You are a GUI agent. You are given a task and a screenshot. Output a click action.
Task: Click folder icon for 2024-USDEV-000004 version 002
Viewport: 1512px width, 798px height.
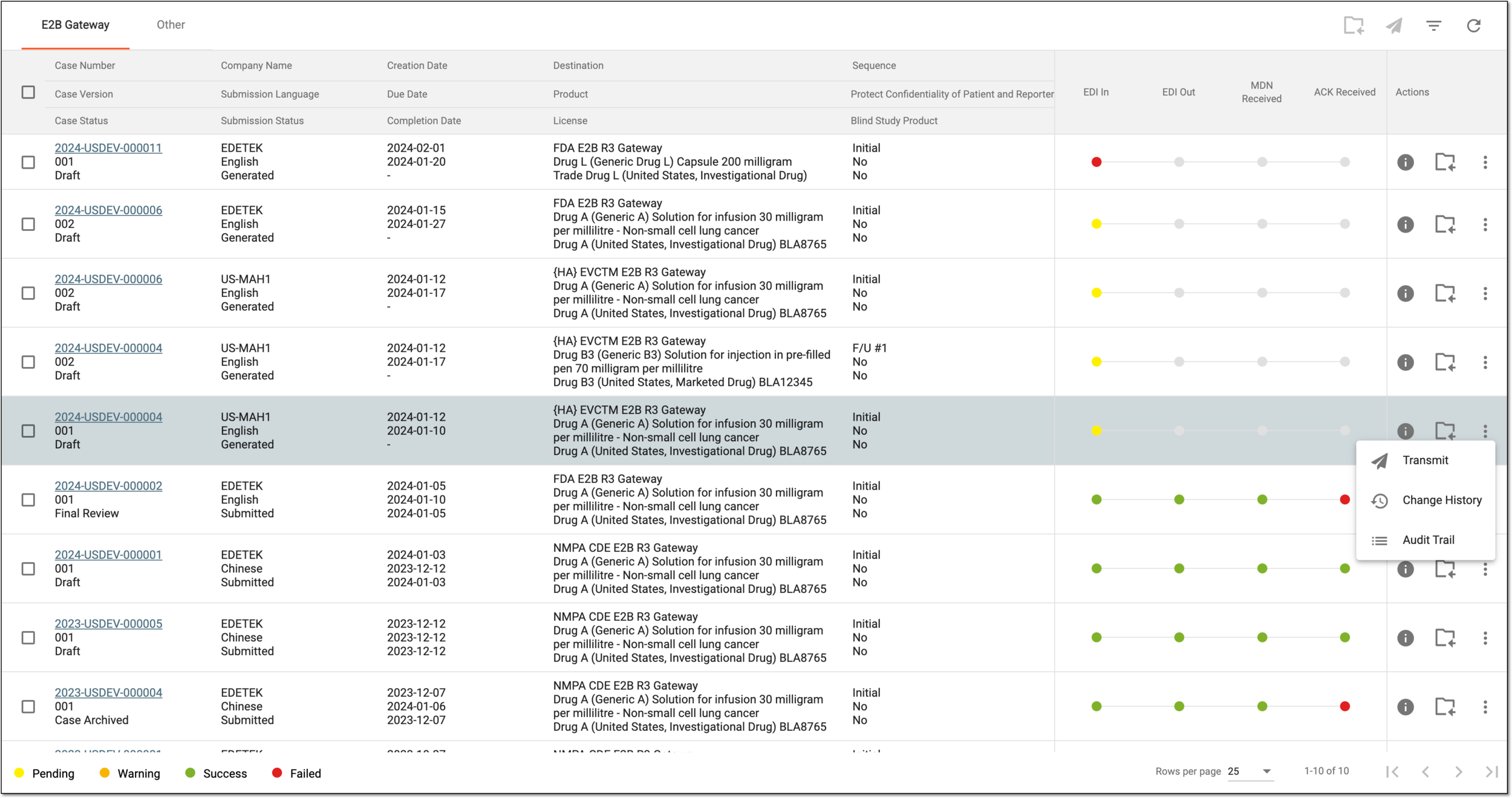coord(1445,362)
